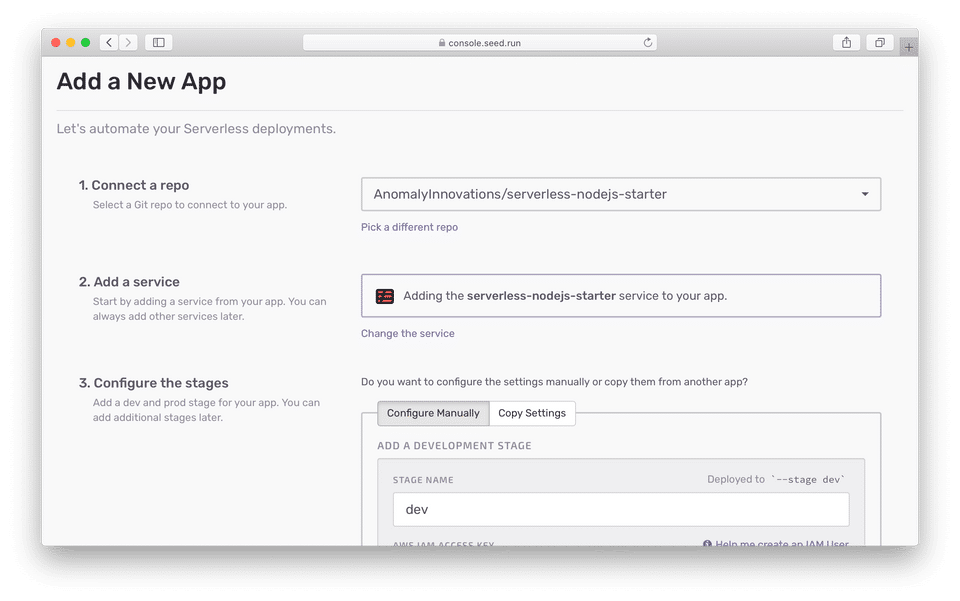The image size is (960, 601).
Task: Click the Add a New App heading
Action: [x=141, y=81]
